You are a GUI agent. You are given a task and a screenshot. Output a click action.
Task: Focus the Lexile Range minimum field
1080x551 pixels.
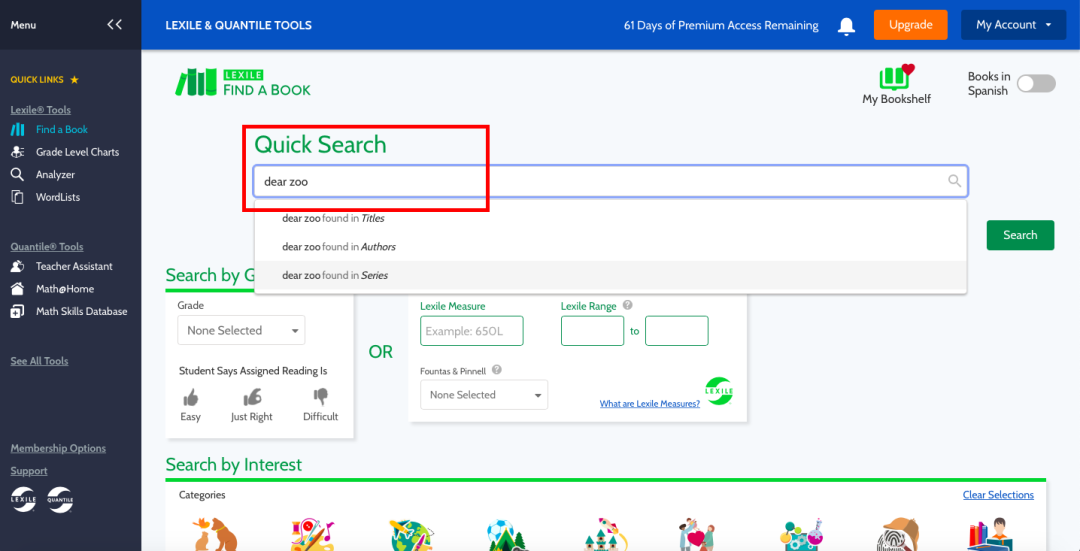pyautogui.click(x=592, y=331)
